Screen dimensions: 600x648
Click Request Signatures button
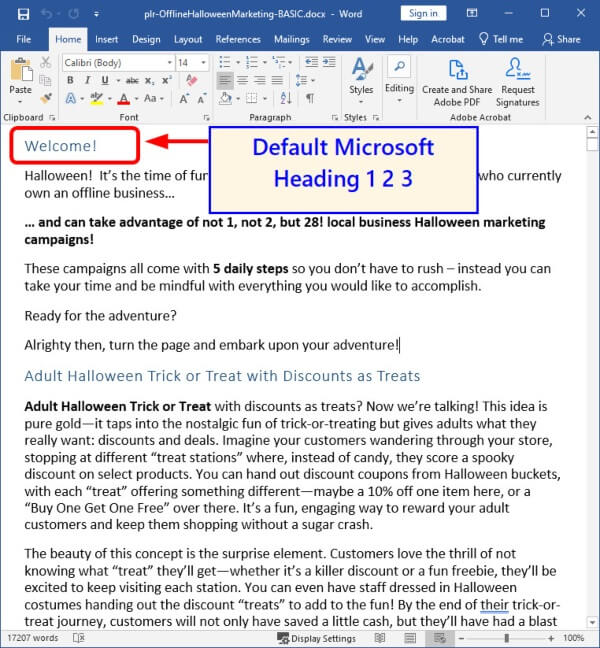517,83
